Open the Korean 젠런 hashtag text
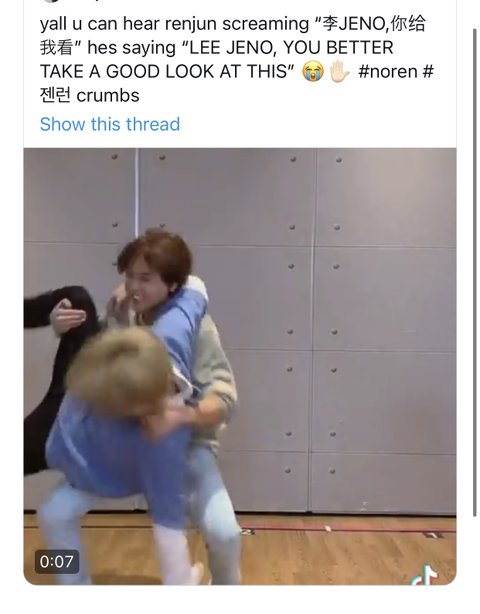This screenshot has width=480, height=614. pos(55,96)
